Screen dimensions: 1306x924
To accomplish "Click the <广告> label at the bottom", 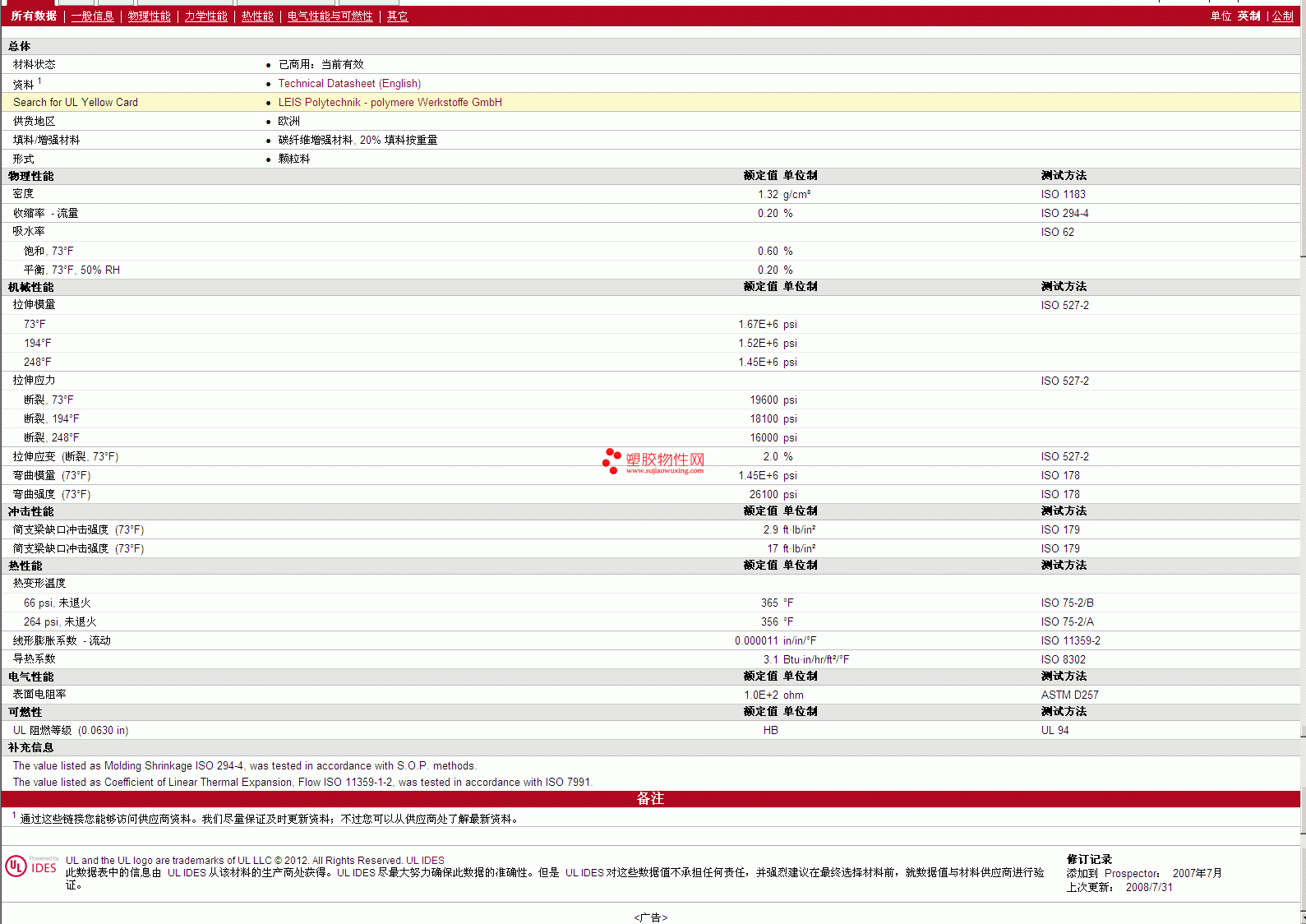I will click(x=650, y=917).
